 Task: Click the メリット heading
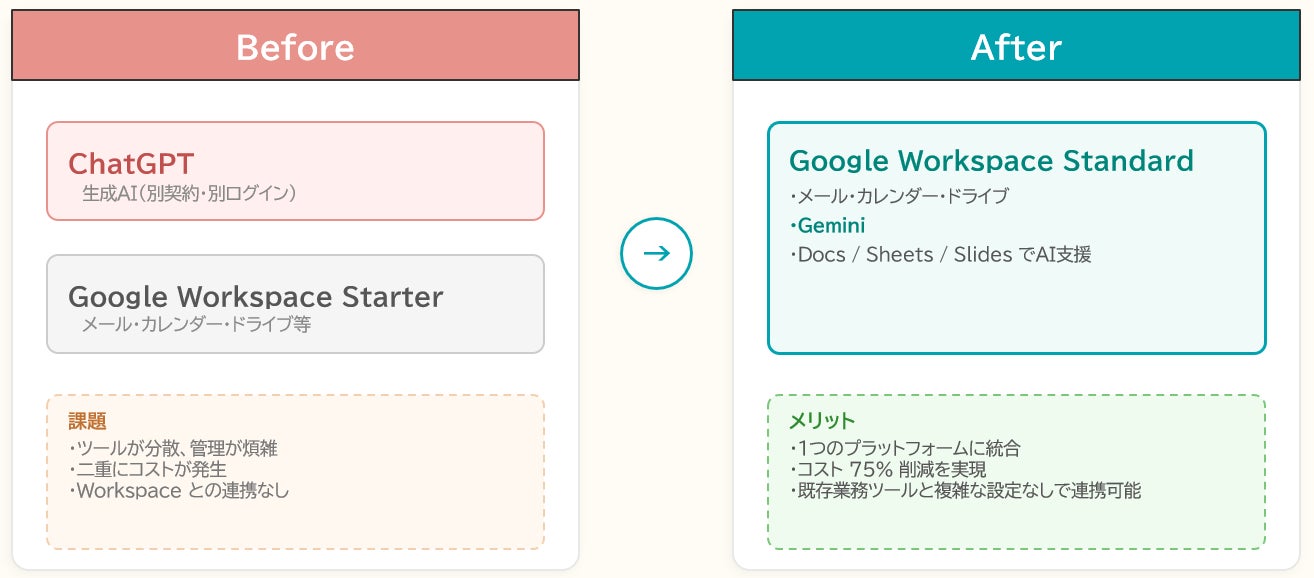click(822, 421)
